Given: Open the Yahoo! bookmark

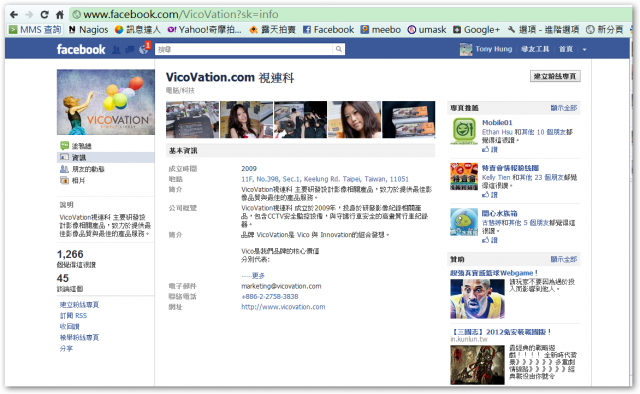Looking at the screenshot, I should click(205, 29).
